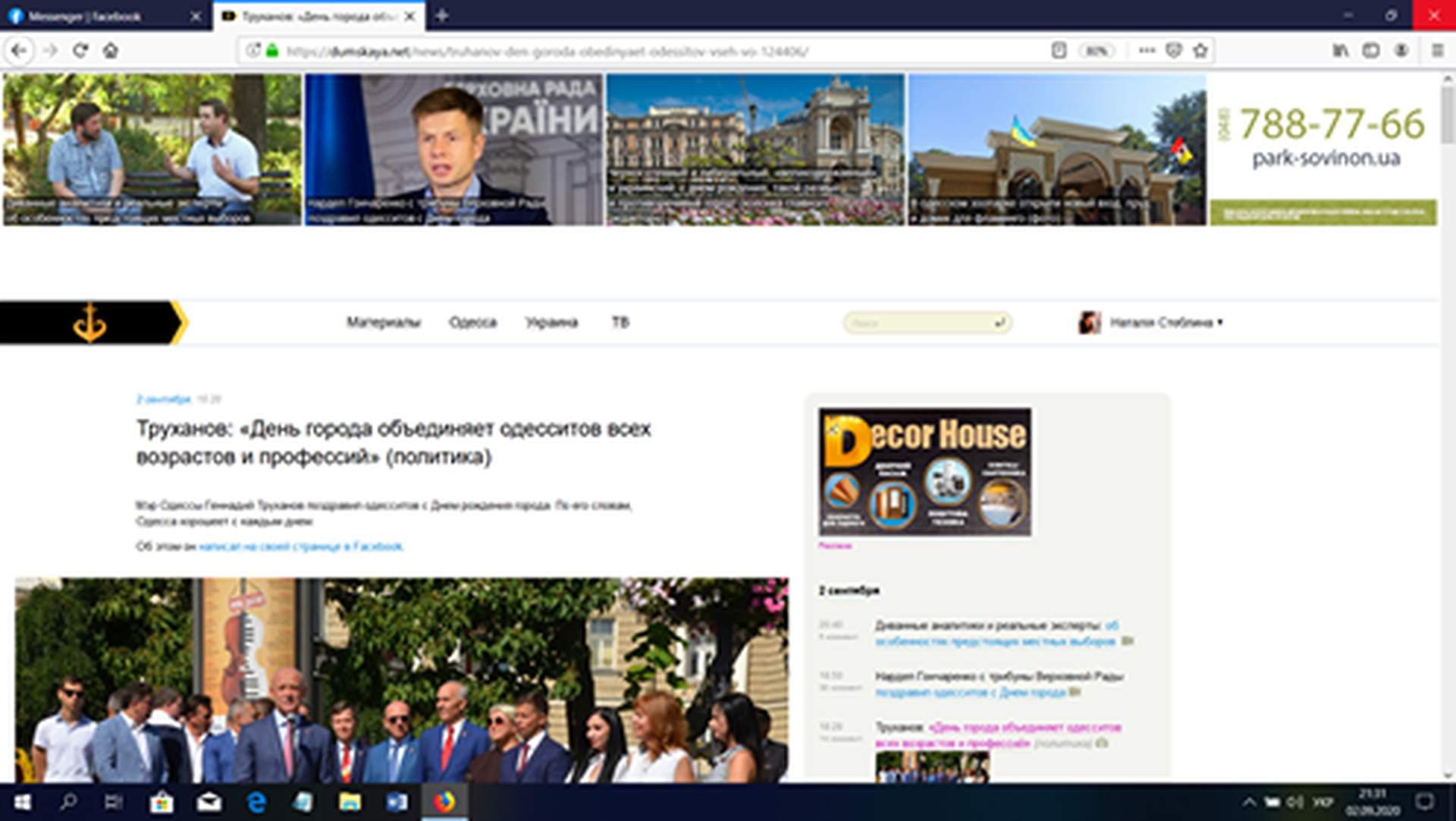Open Windows taskbar search
Viewport: 1456px width, 821px height.
tap(68, 802)
